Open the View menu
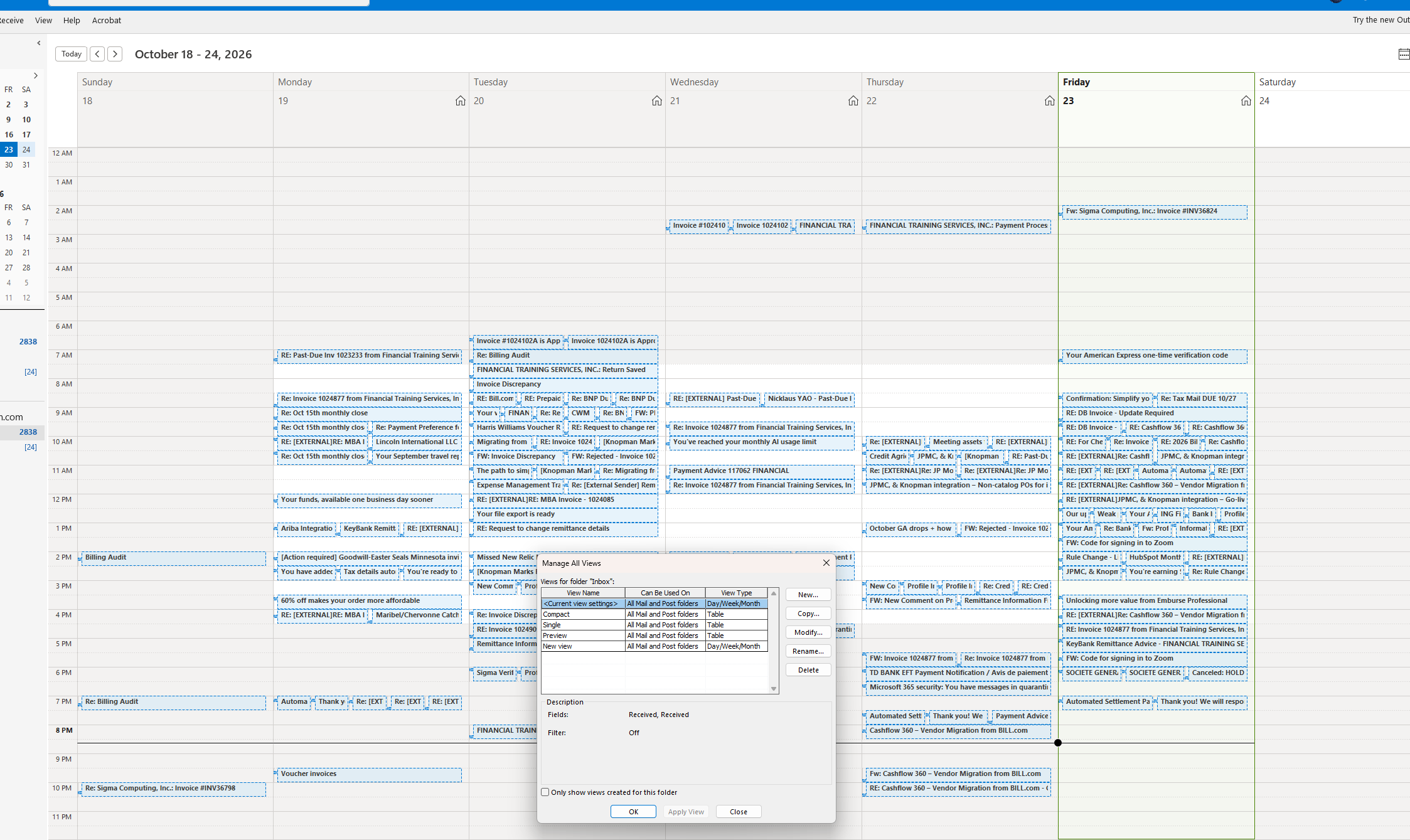The height and width of the screenshot is (840, 1410). point(43,20)
